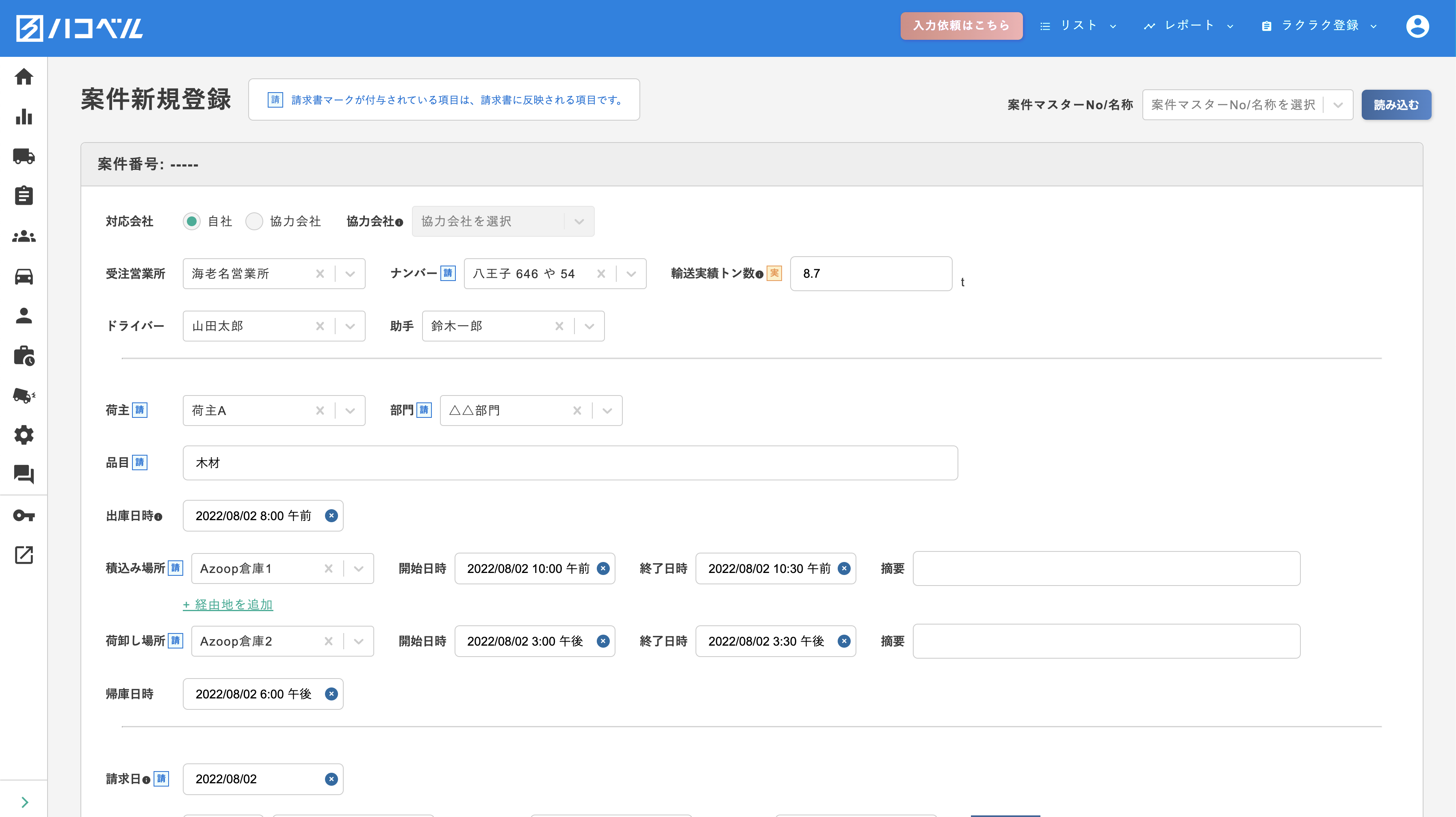Image resolution: width=1456 pixels, height=817 pixels.
Task: Open the リスト menu in header
Action: click(x=1079, y=26)
